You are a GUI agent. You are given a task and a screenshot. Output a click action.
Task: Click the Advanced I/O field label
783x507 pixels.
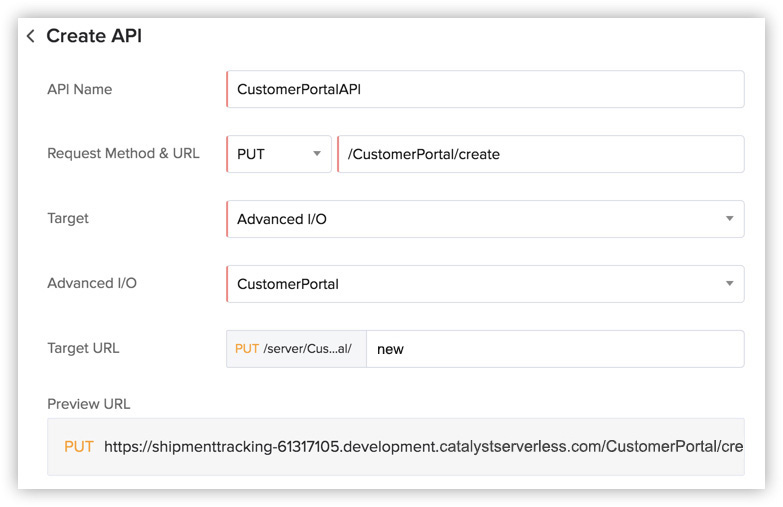pyautogui.click(x=92, y=283)
